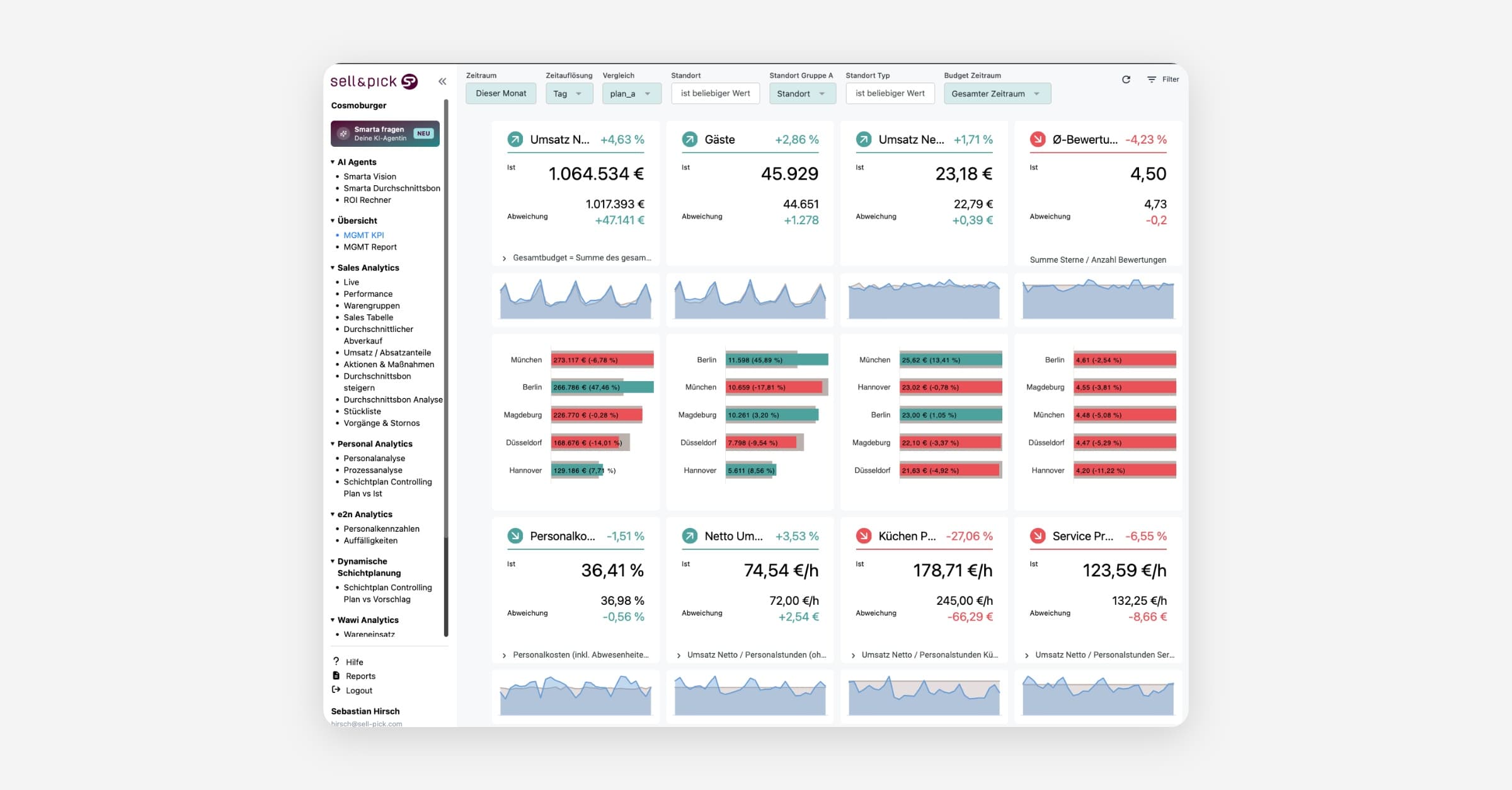
Task: Open the Filter panel icon
Action: [x=1152, y=79]
